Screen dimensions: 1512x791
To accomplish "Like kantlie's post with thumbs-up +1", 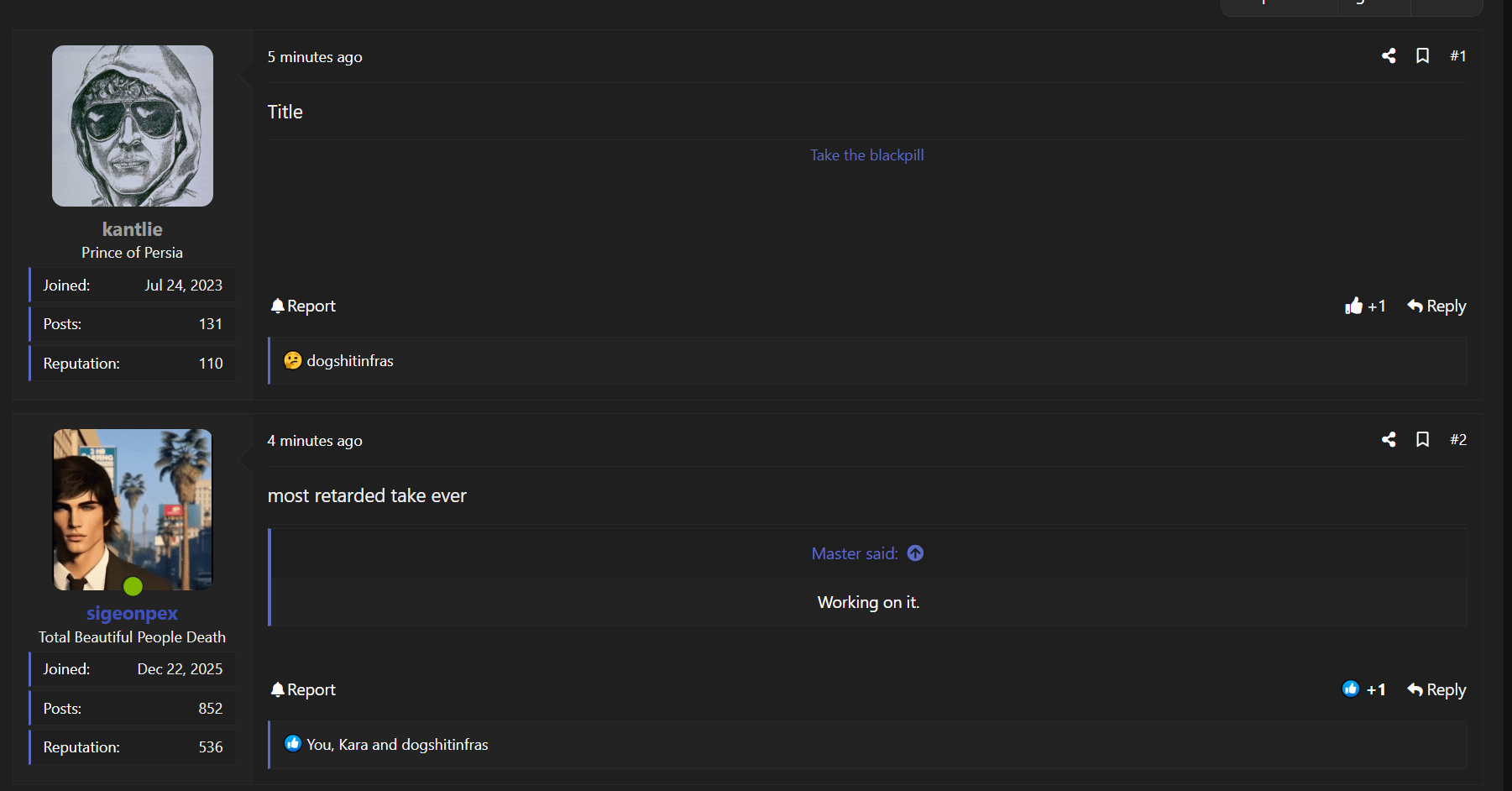I will pos(1365,306).
